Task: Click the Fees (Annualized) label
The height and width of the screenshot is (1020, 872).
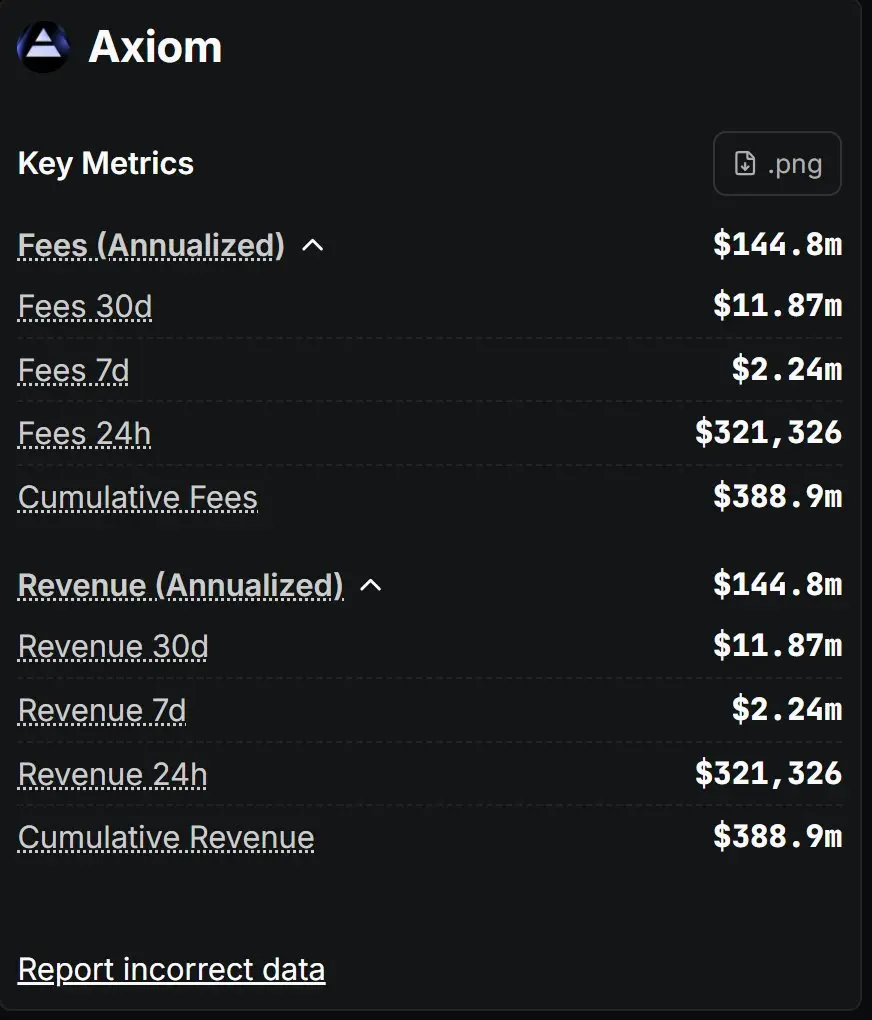Action: (151, 245)
